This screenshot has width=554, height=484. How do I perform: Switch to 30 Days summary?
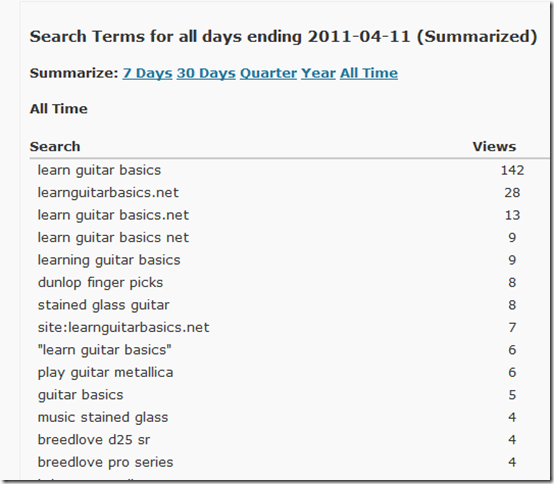[x=206, y=73]
